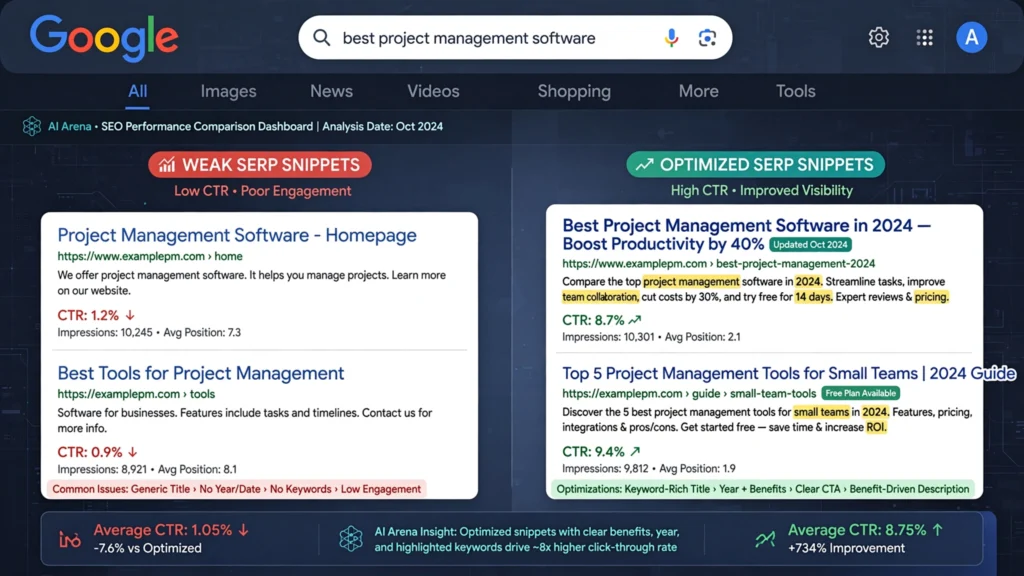Open Project Management Software - Homepage result
Viewport: 1024px width, 576px height.
click(x=237, y=235)
